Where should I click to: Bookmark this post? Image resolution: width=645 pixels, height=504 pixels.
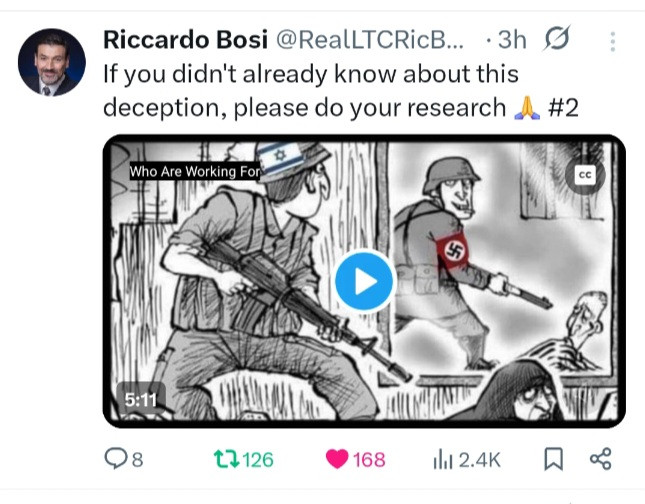pos(553,459)
